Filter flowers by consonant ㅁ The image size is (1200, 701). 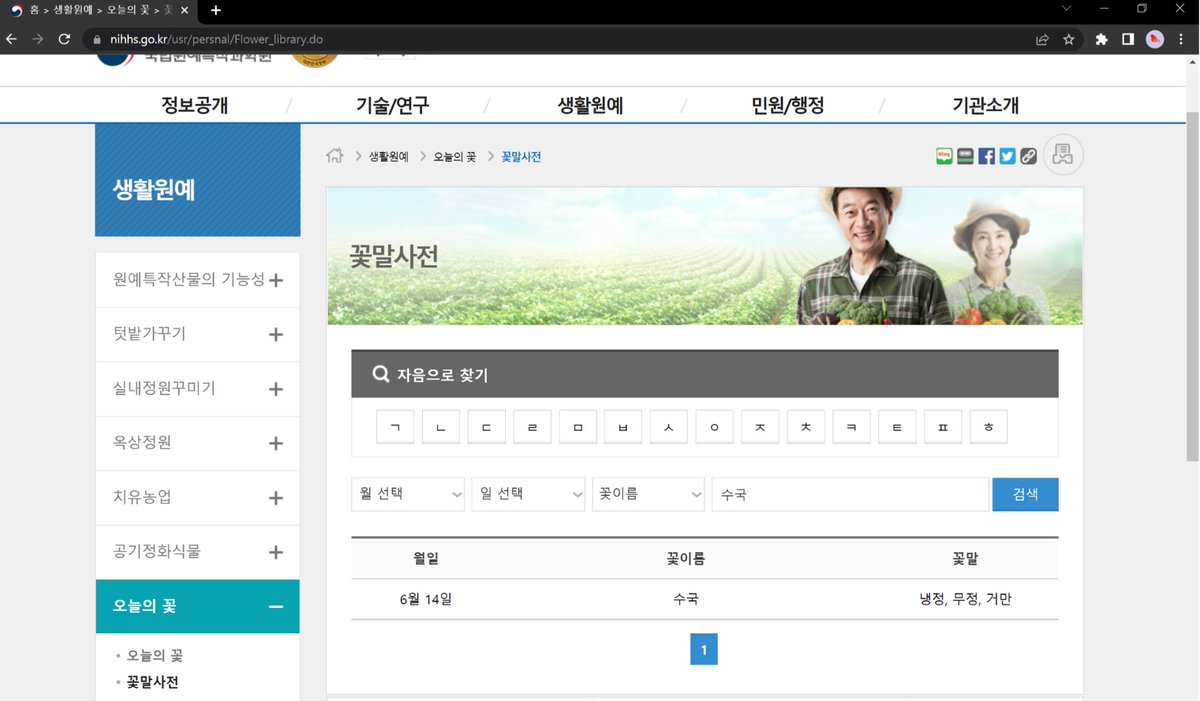click(578, 427)
